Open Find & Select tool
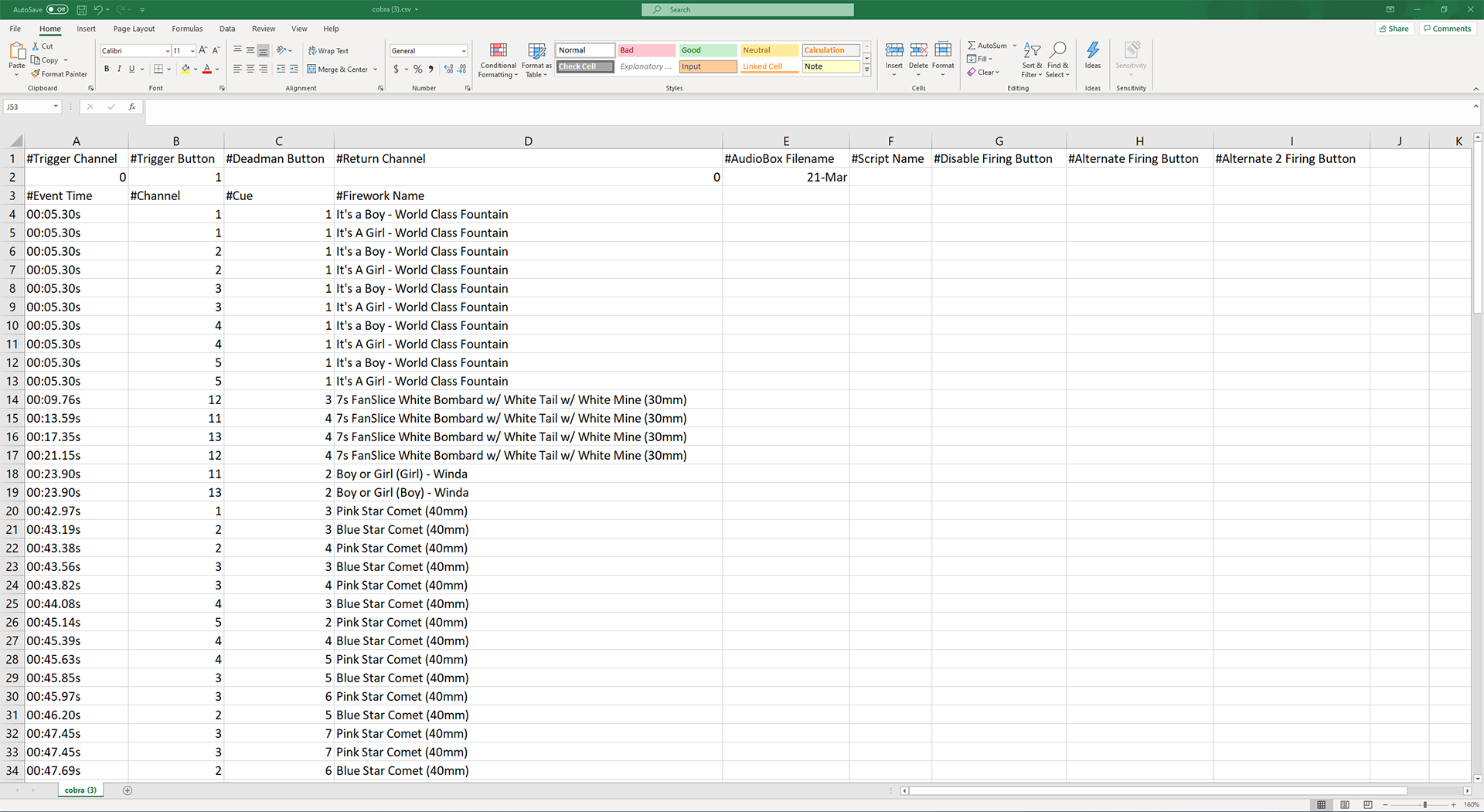The height and width of the screenshot is (812, 1484). [1057, 60]
